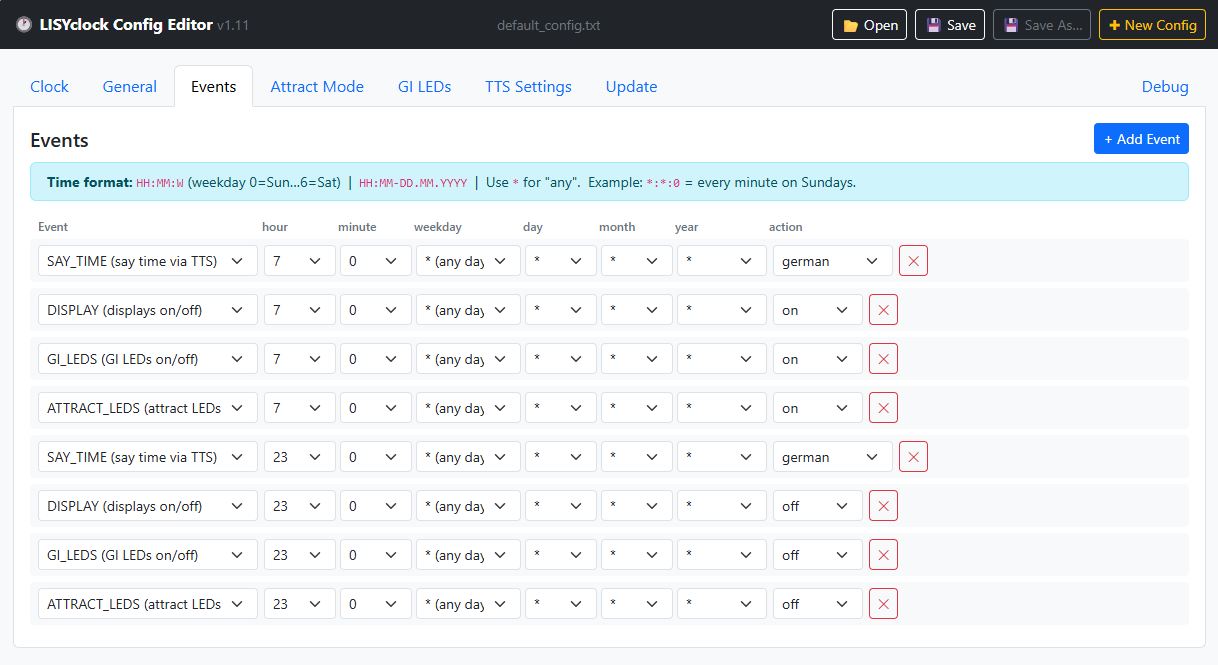Open the german action dropdown for first SAY_TIME event
Viewport: 1218px width, 665px height.
831,260
